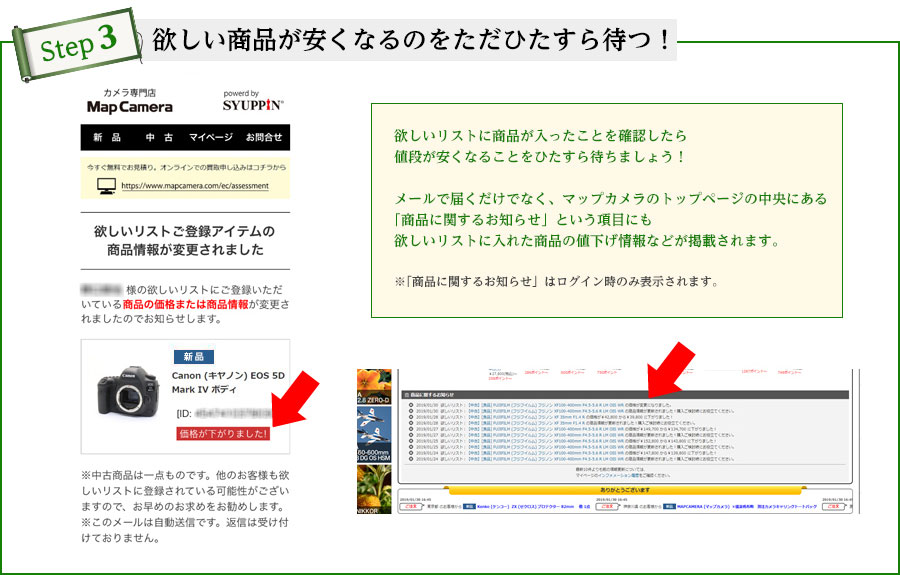Open the Canon EOS 5D Mark IV ボディ title
Screen dimensions: 900x575
tap(228, 382)
